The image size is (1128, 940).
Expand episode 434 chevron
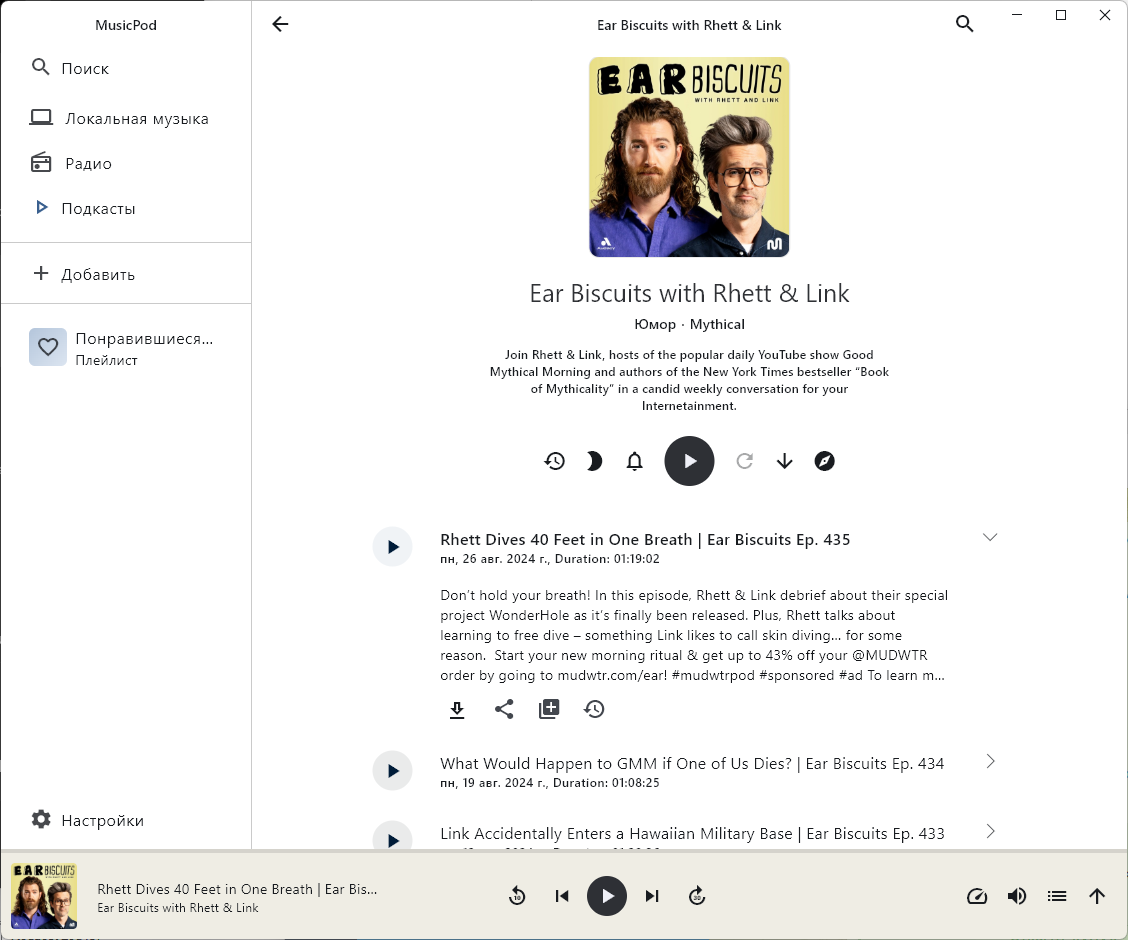point(991,762)
